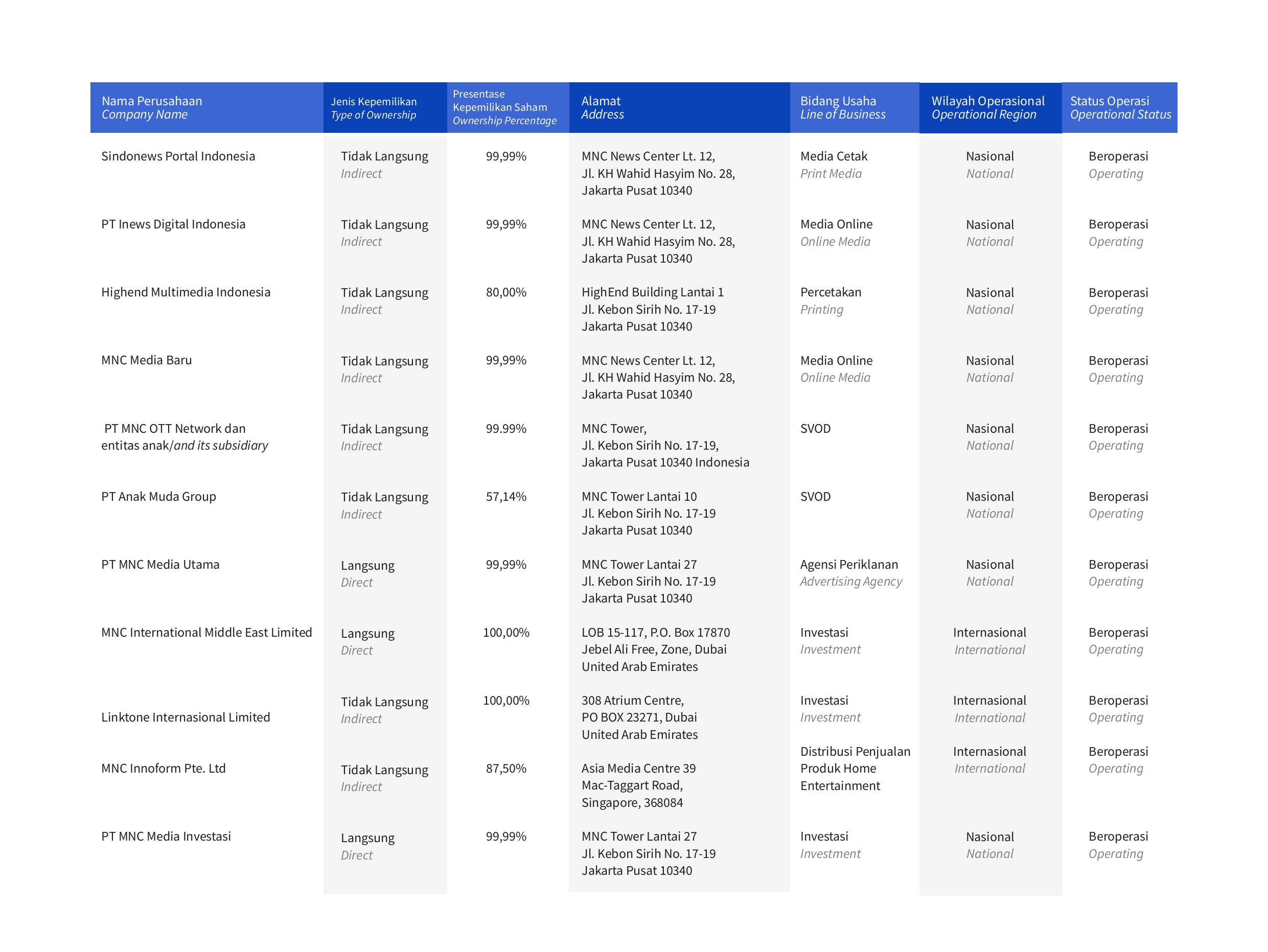Select Printing italic translation text
Viewport: 1268px width, 952px height.
pos(822,310)
